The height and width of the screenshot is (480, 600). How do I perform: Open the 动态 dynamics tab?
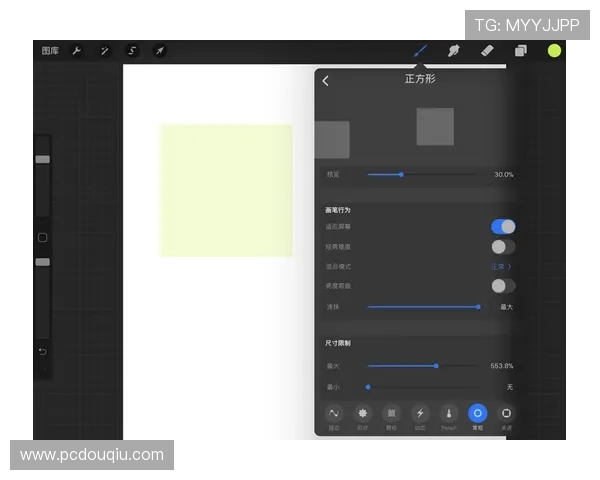click(420, 414)
